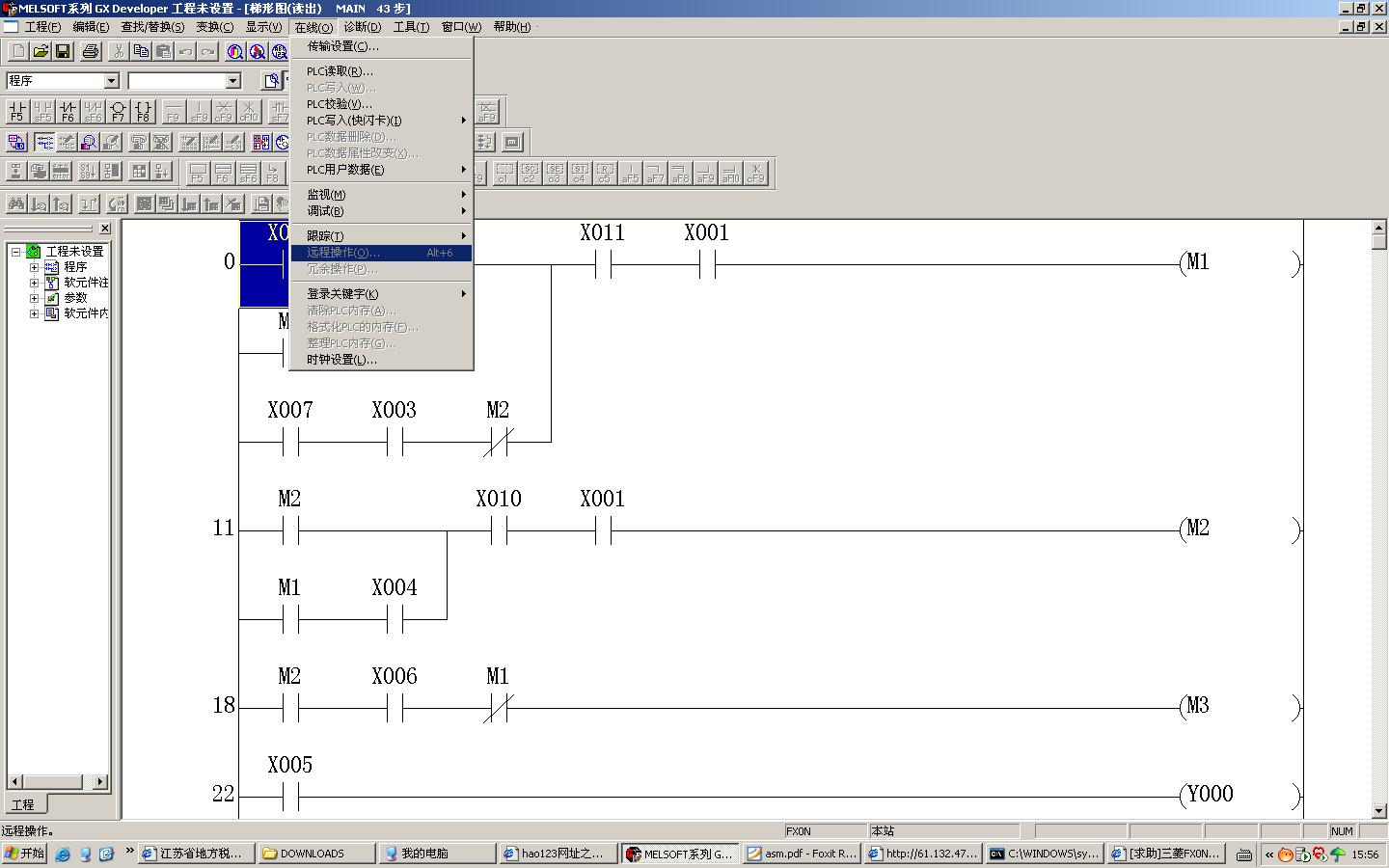
Task: Expand the 软元件注释 tree node
Action: point(34,283)
